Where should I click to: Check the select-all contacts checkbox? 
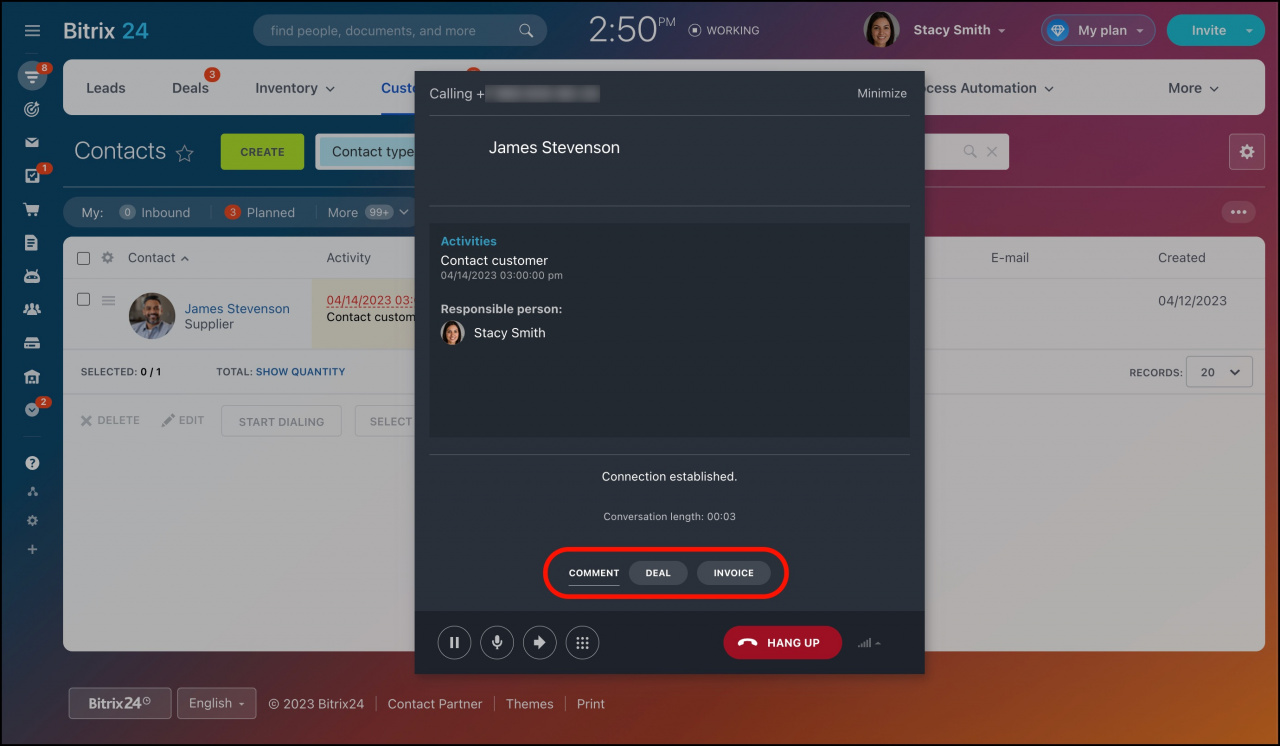pyautogui.click(x=83, y=258)
